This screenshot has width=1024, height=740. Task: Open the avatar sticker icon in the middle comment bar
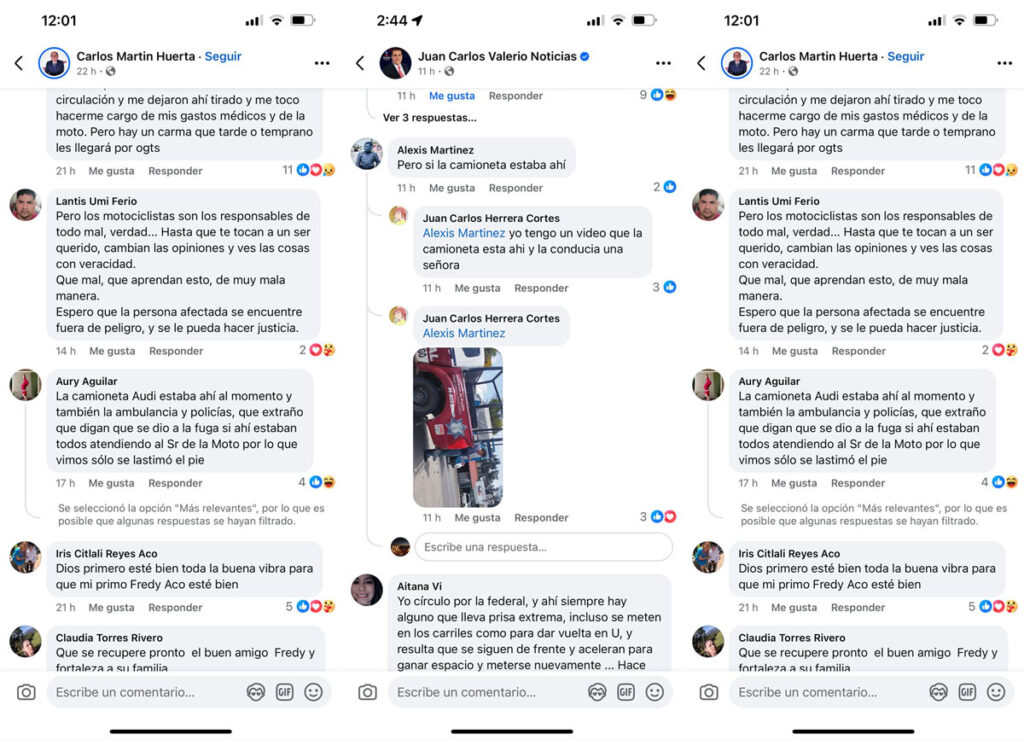[597, 692]
